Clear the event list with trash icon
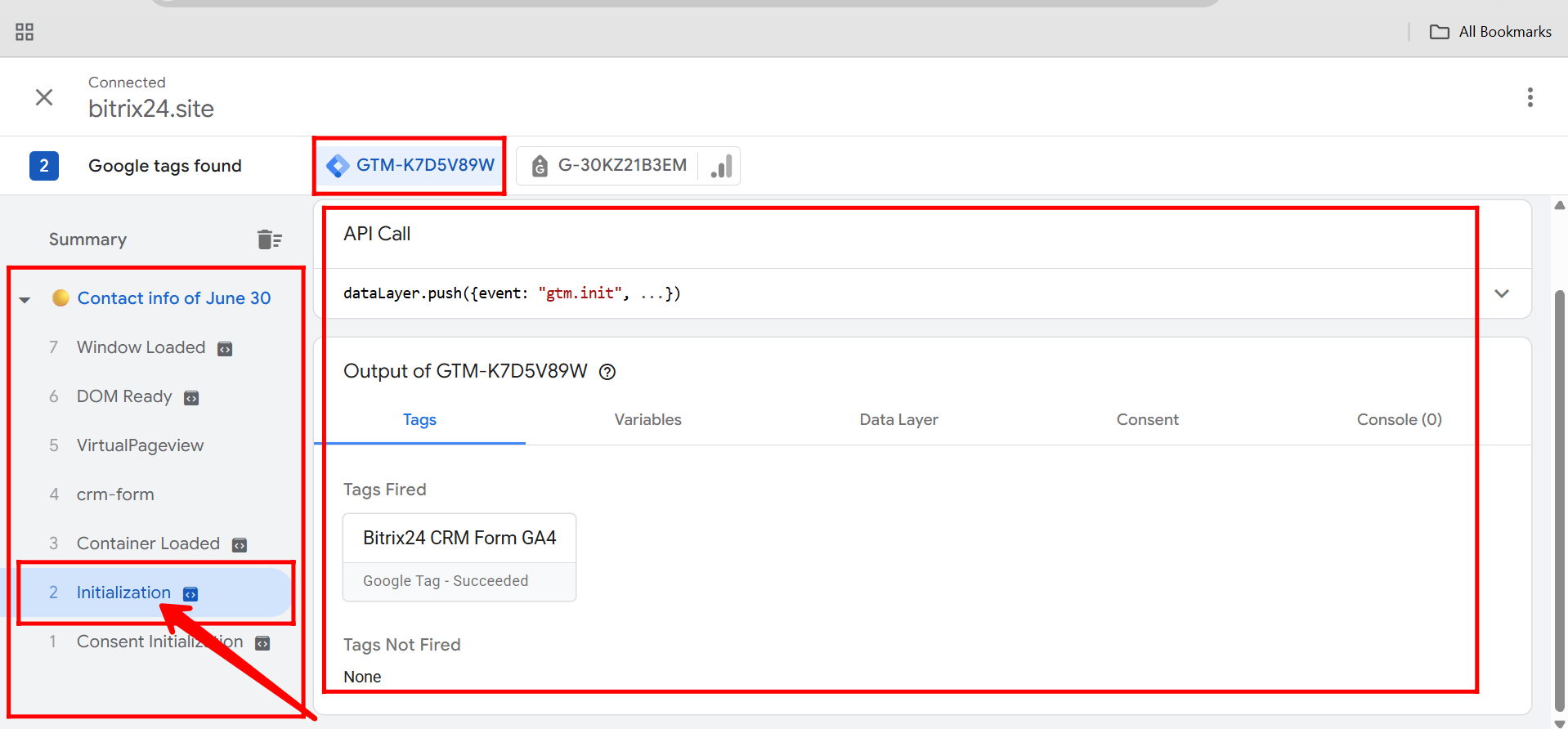Viewport: 1568px width, 729px height. (269, 239)
